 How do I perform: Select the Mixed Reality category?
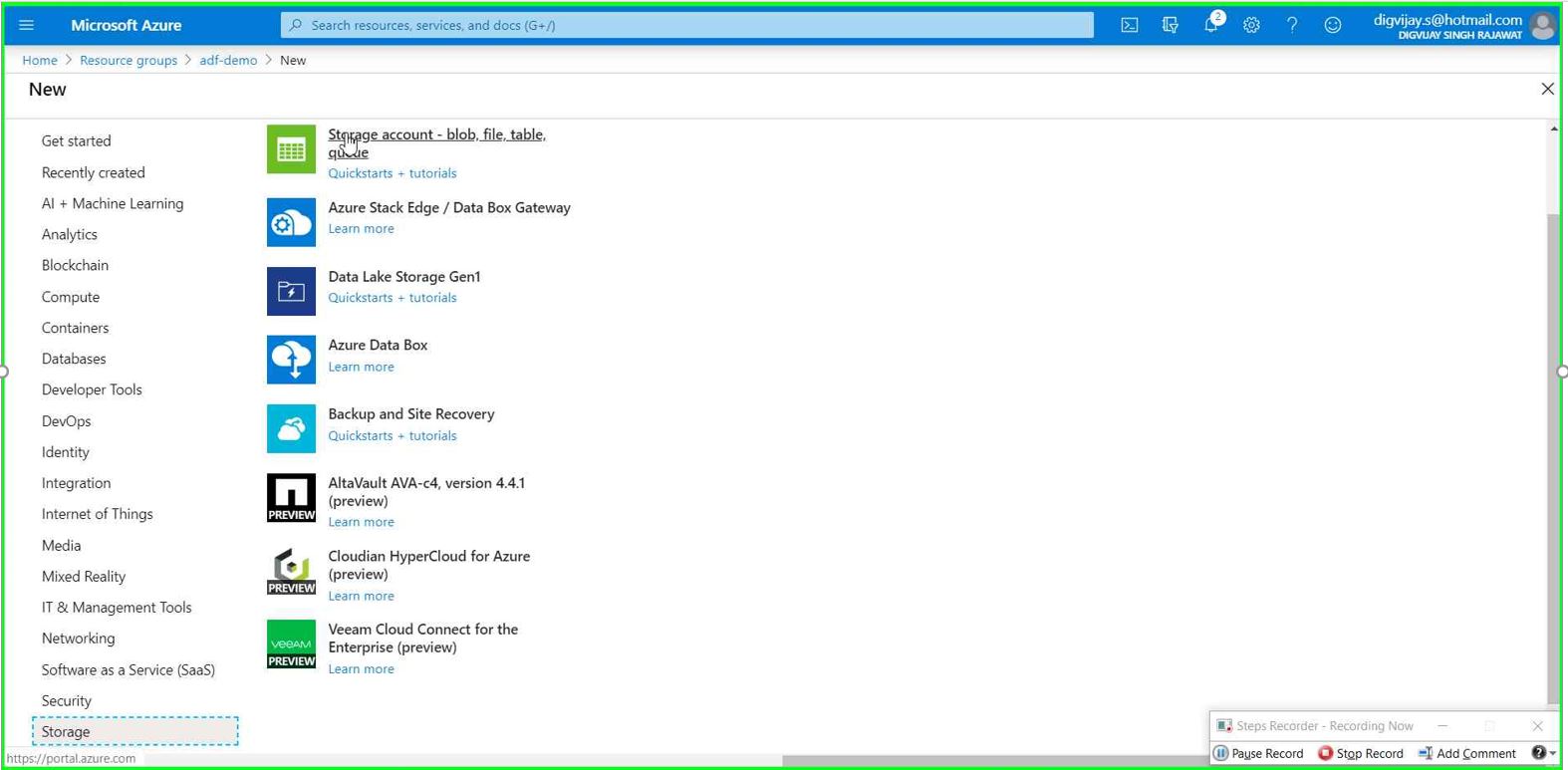pyautogui.click(x=84, y=577)
